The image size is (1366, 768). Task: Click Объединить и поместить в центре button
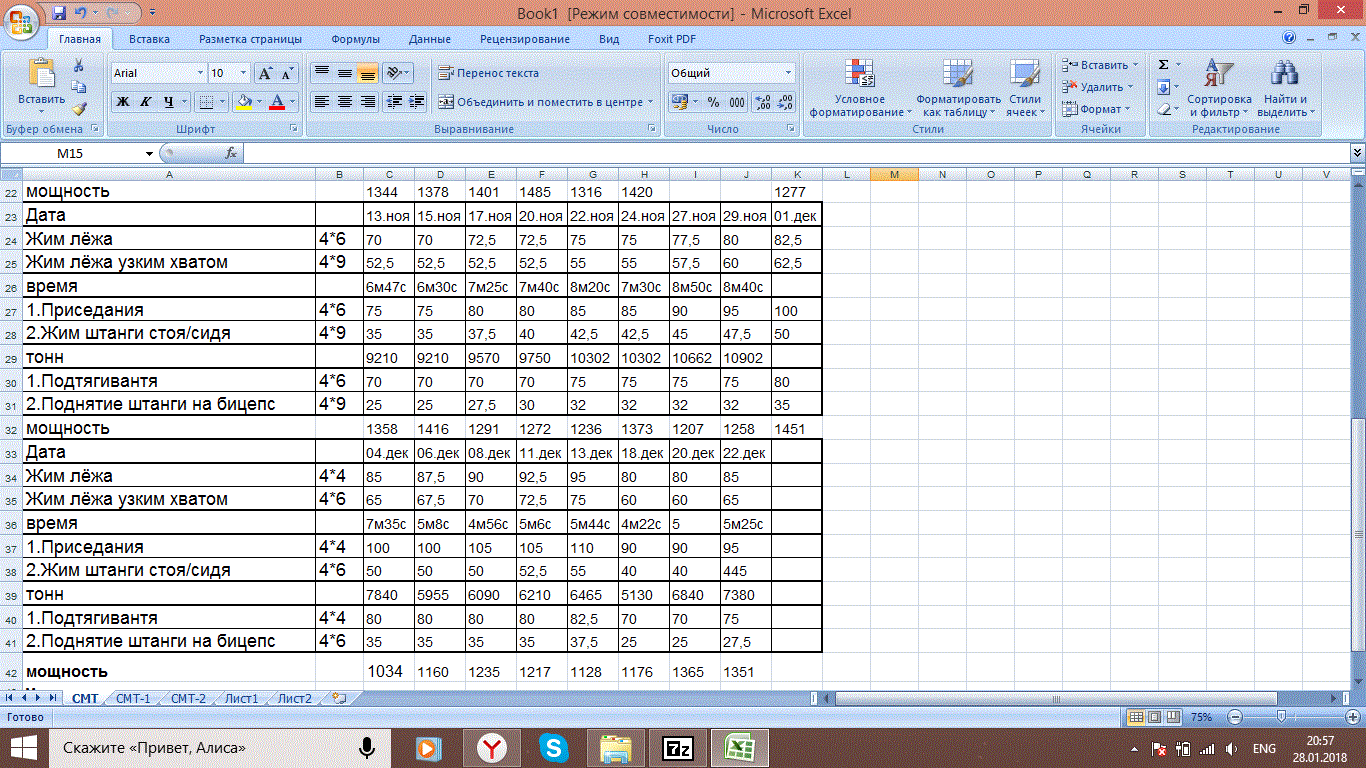click(x=545, y=102)
